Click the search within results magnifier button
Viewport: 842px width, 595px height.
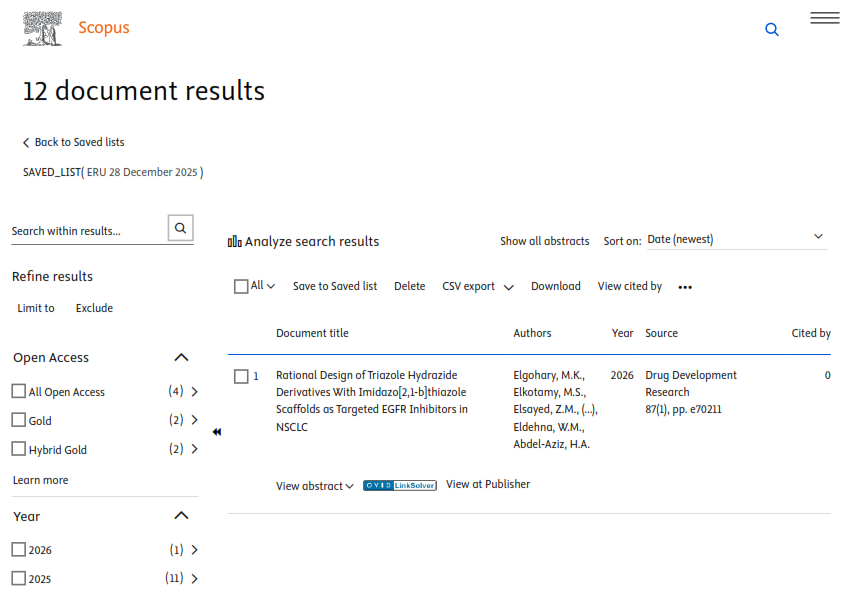180,229
